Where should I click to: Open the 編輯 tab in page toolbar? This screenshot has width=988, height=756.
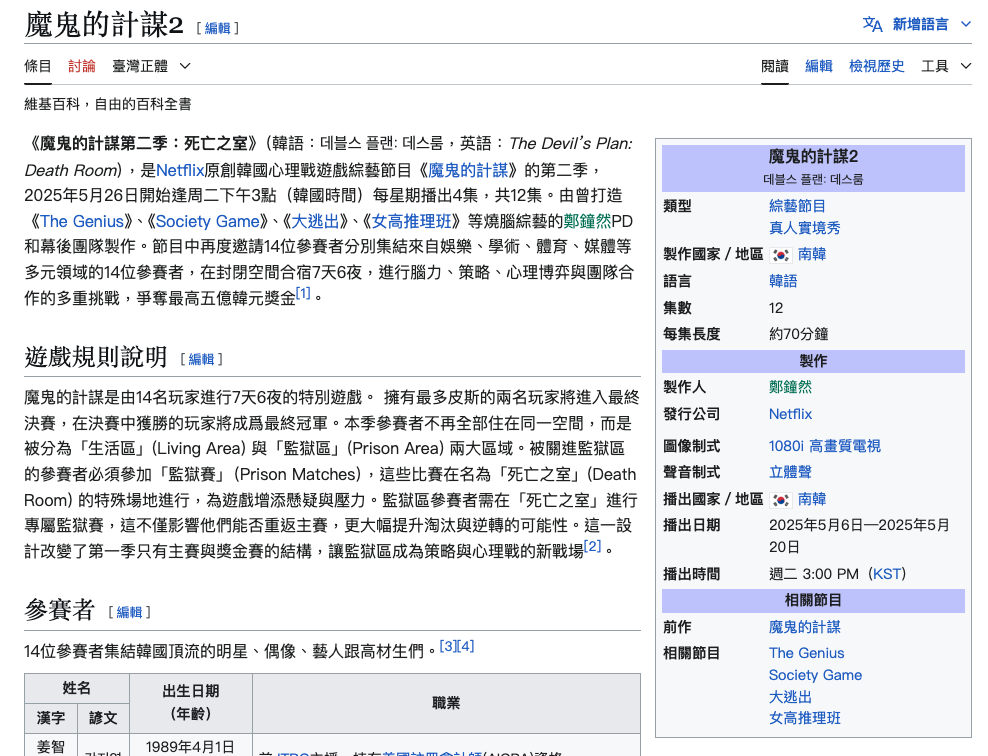(x=819, y=66)
